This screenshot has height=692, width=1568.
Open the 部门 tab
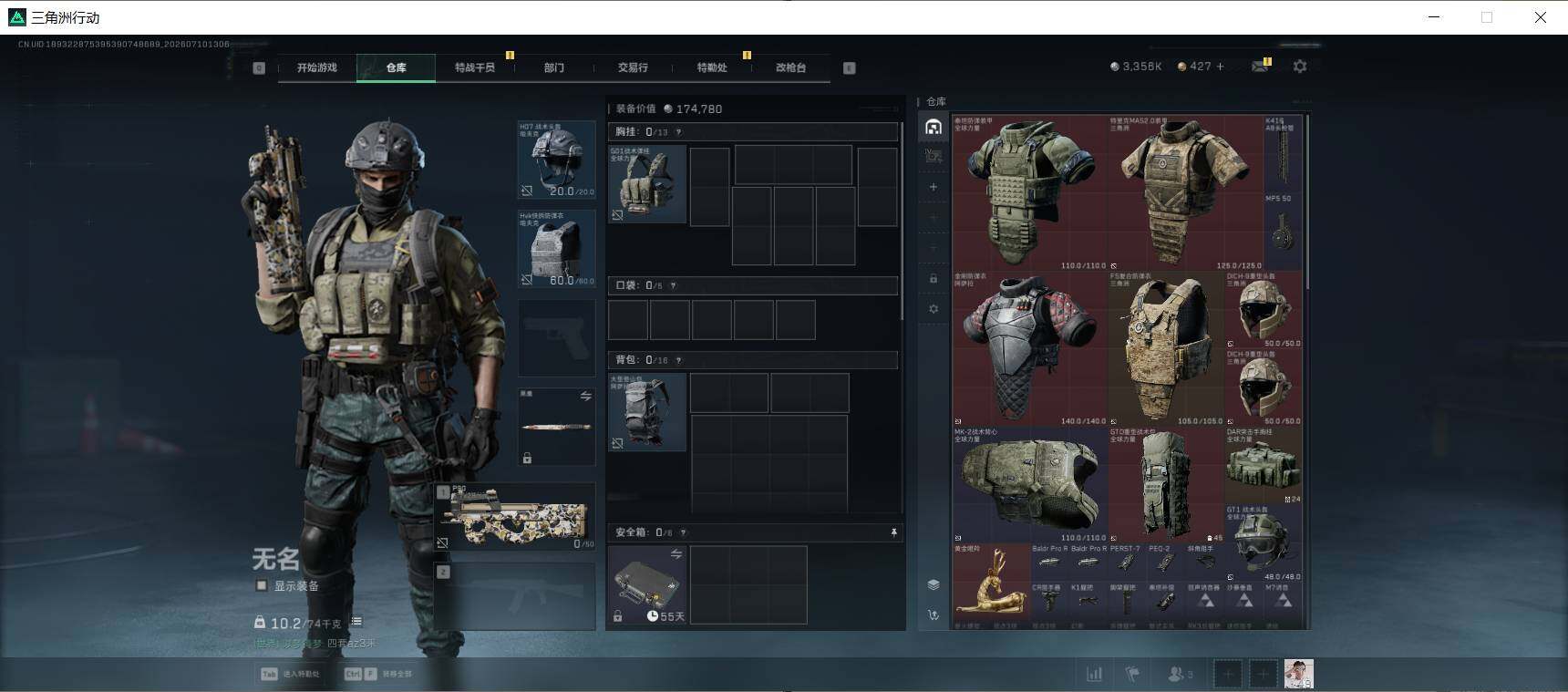[554, 67]
